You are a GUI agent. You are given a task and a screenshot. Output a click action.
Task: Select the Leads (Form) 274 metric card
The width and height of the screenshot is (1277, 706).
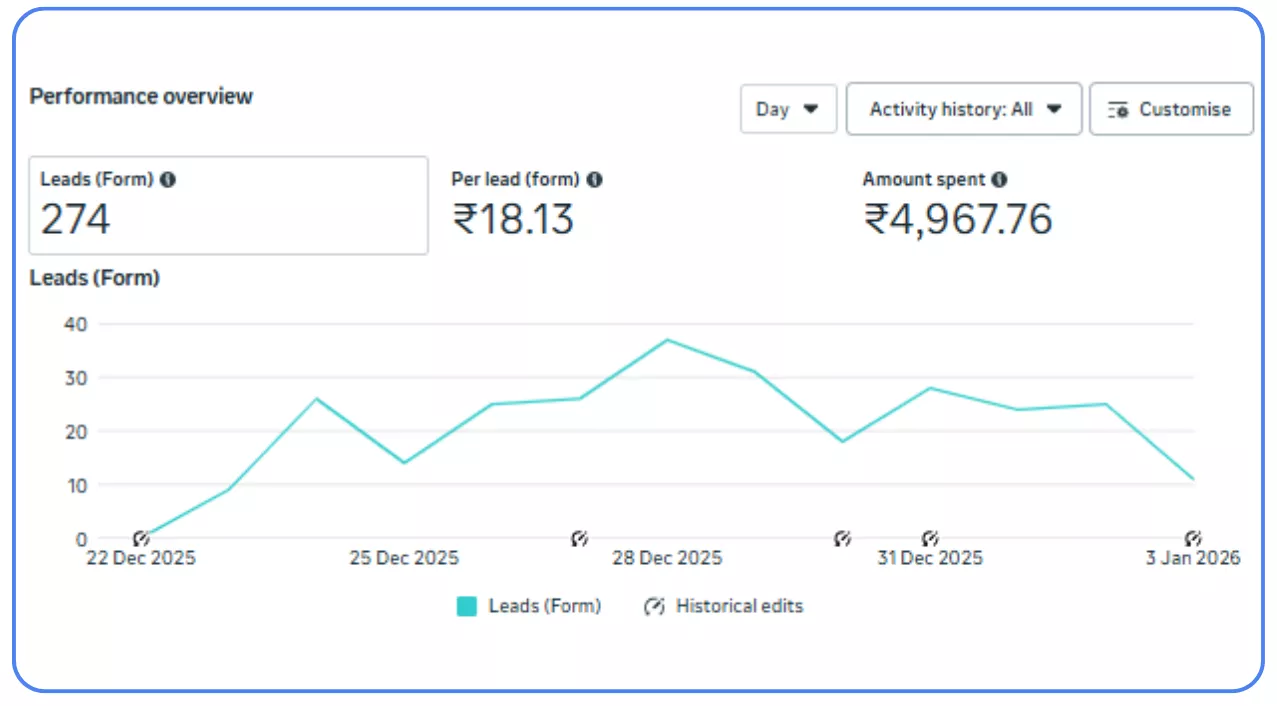(228, 205)
